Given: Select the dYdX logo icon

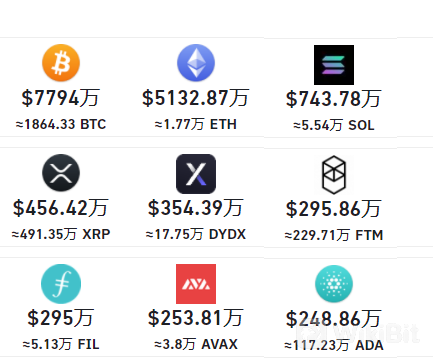Looking at the screenshot, I should click(x=196, y=174).
